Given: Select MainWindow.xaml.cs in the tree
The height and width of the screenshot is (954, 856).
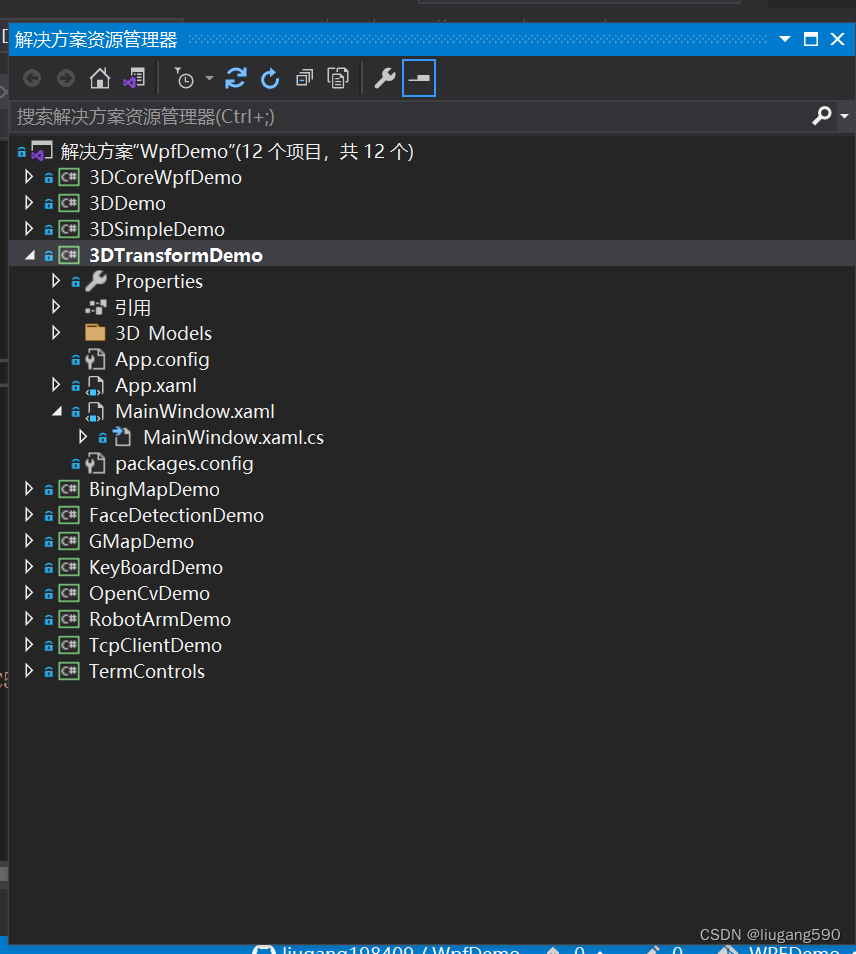Looking at the screenshot, I should (x=233, y=437).
